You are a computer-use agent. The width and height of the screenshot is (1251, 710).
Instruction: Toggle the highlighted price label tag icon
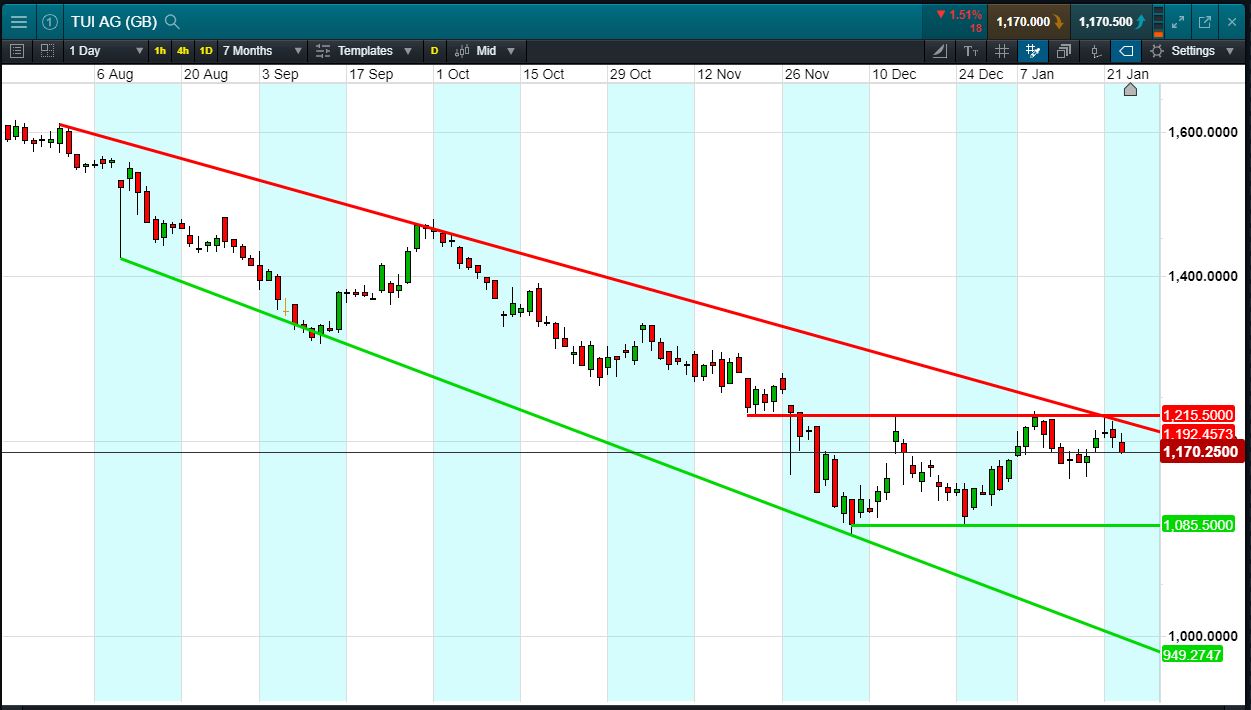[x=1127, y=51]
